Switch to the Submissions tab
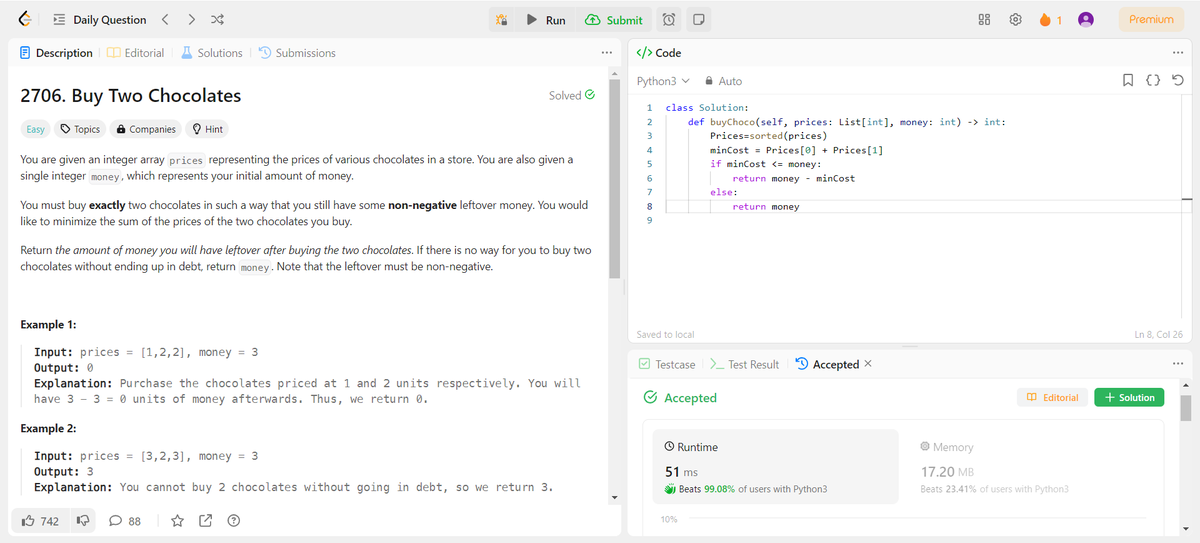1200x543 pixels. pos(297,53)
